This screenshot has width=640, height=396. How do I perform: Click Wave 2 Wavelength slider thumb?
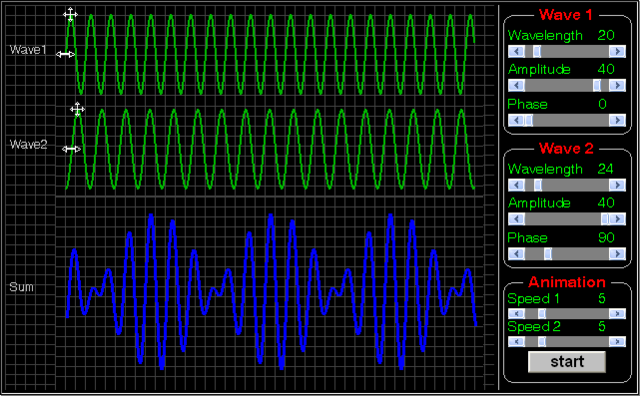click(538, 185)
